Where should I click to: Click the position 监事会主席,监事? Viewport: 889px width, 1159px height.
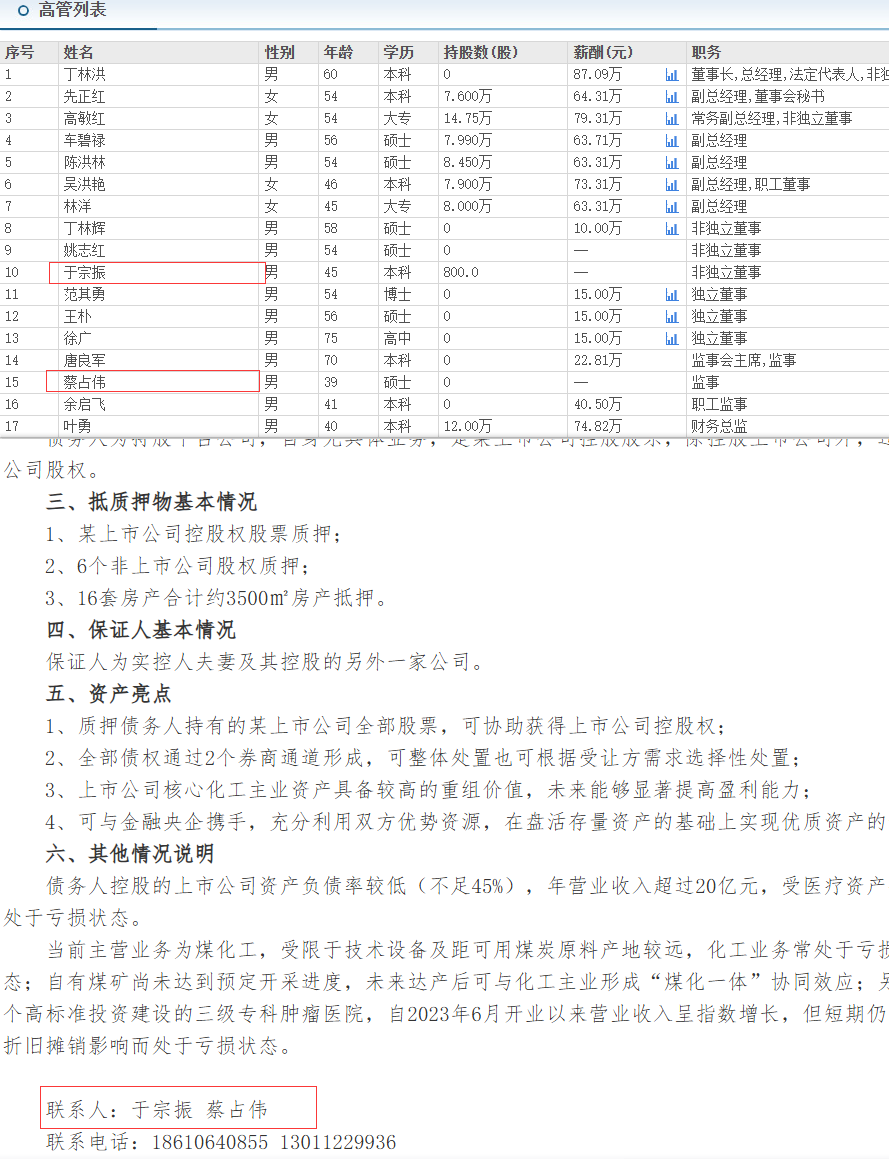coord(744,361)
